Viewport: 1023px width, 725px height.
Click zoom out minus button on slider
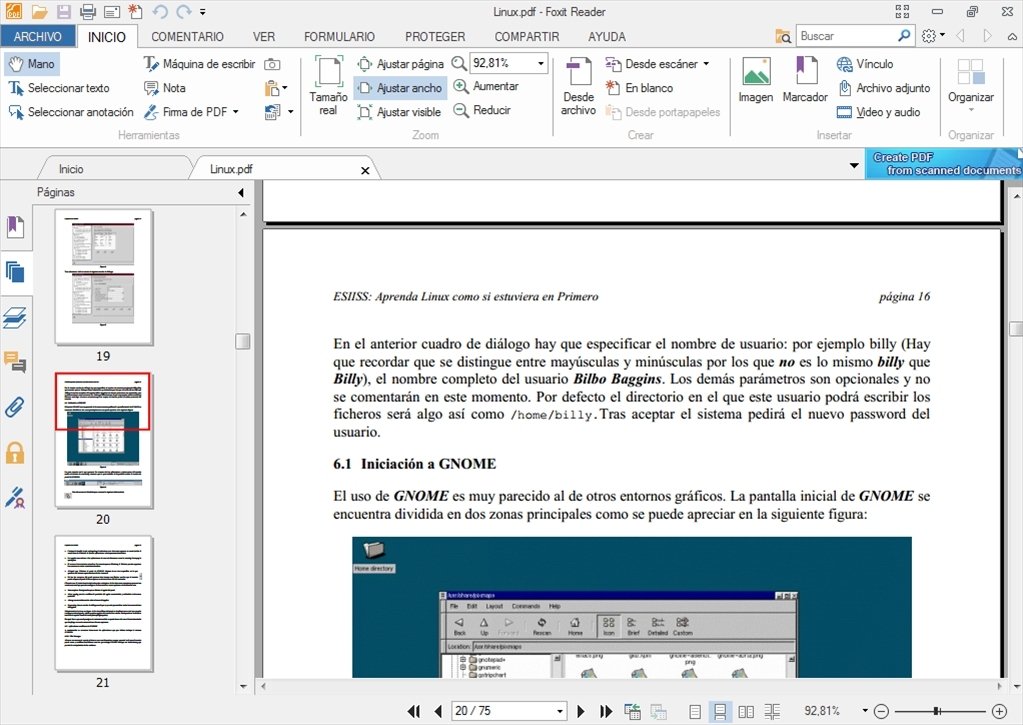point(881,711)
